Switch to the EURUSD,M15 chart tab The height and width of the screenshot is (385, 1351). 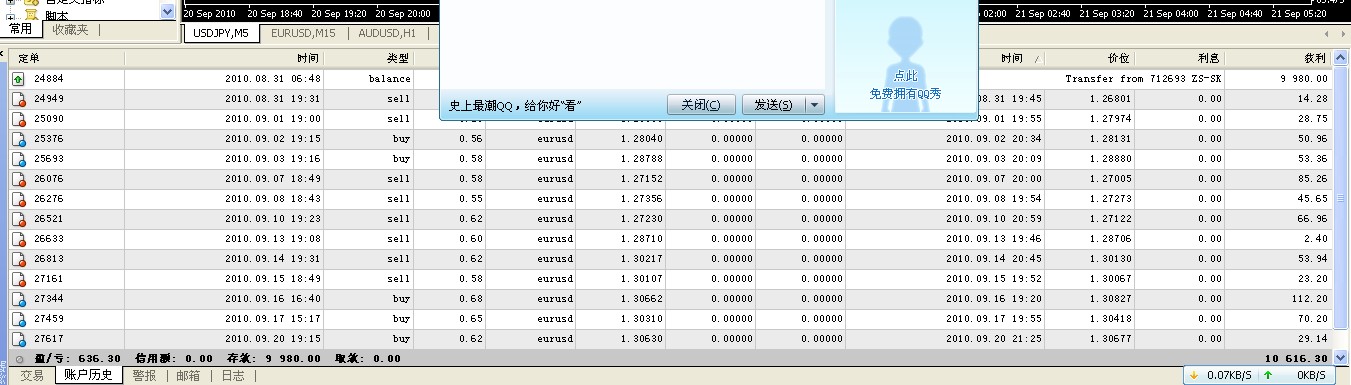(303, 33)
